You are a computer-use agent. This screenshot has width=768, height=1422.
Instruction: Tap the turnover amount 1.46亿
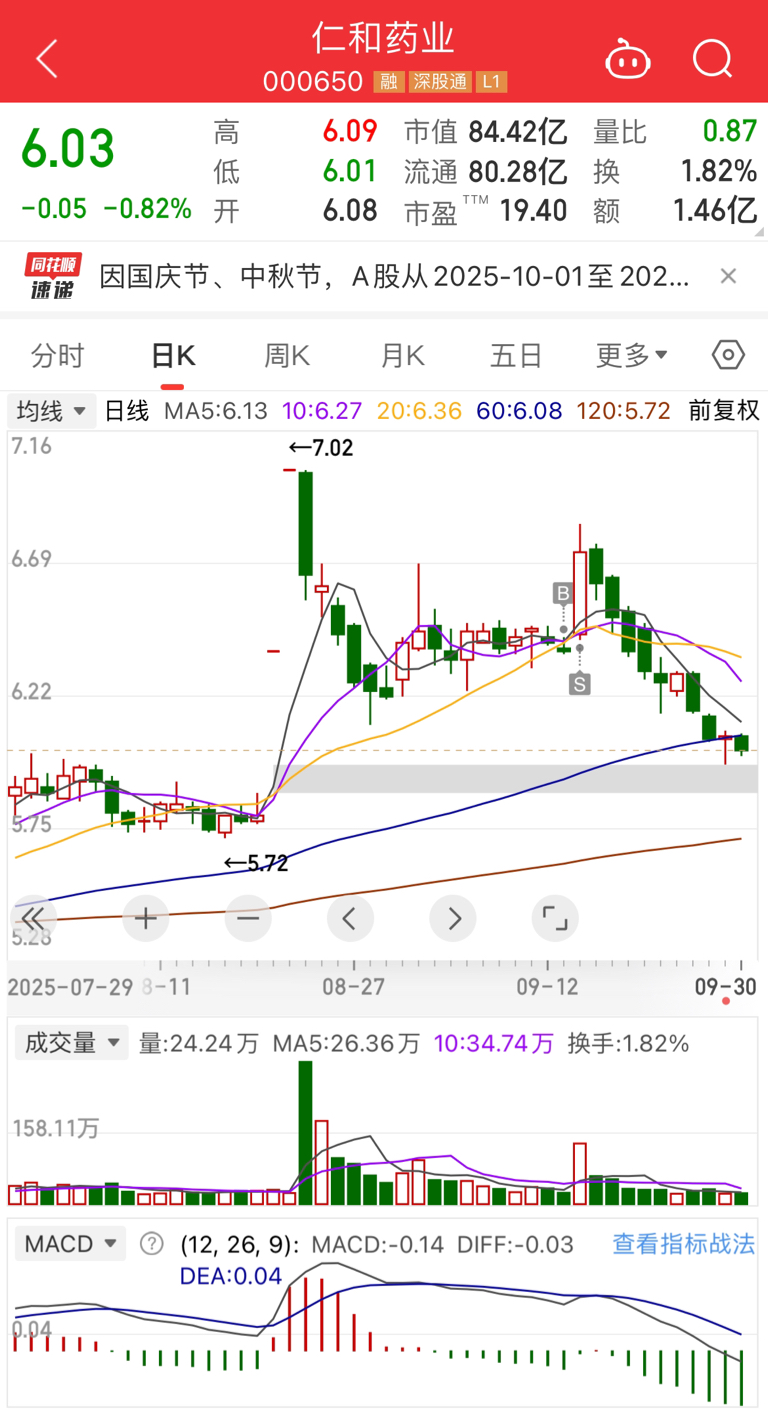point(714,210)
